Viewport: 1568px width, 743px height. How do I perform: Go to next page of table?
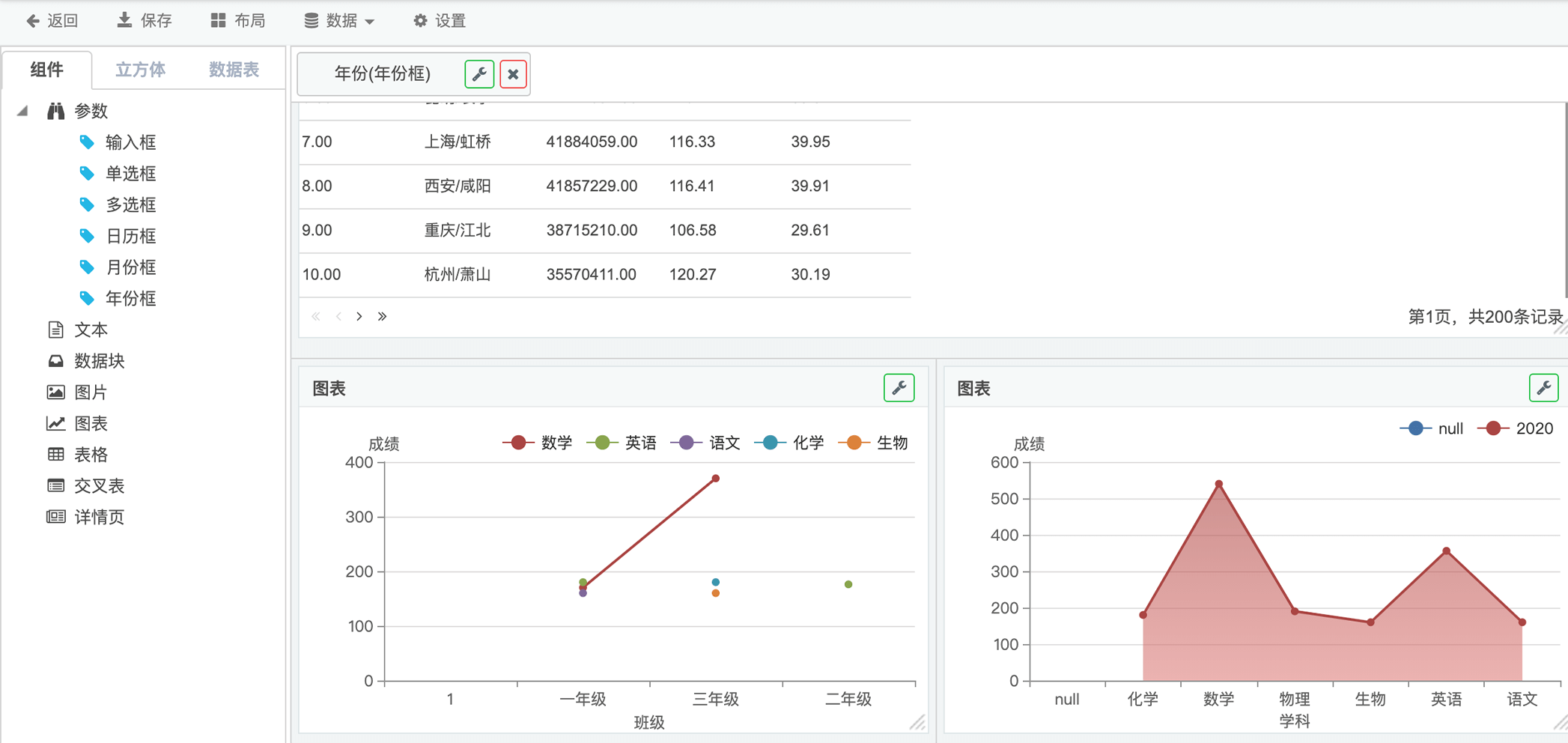pos(359,317)
